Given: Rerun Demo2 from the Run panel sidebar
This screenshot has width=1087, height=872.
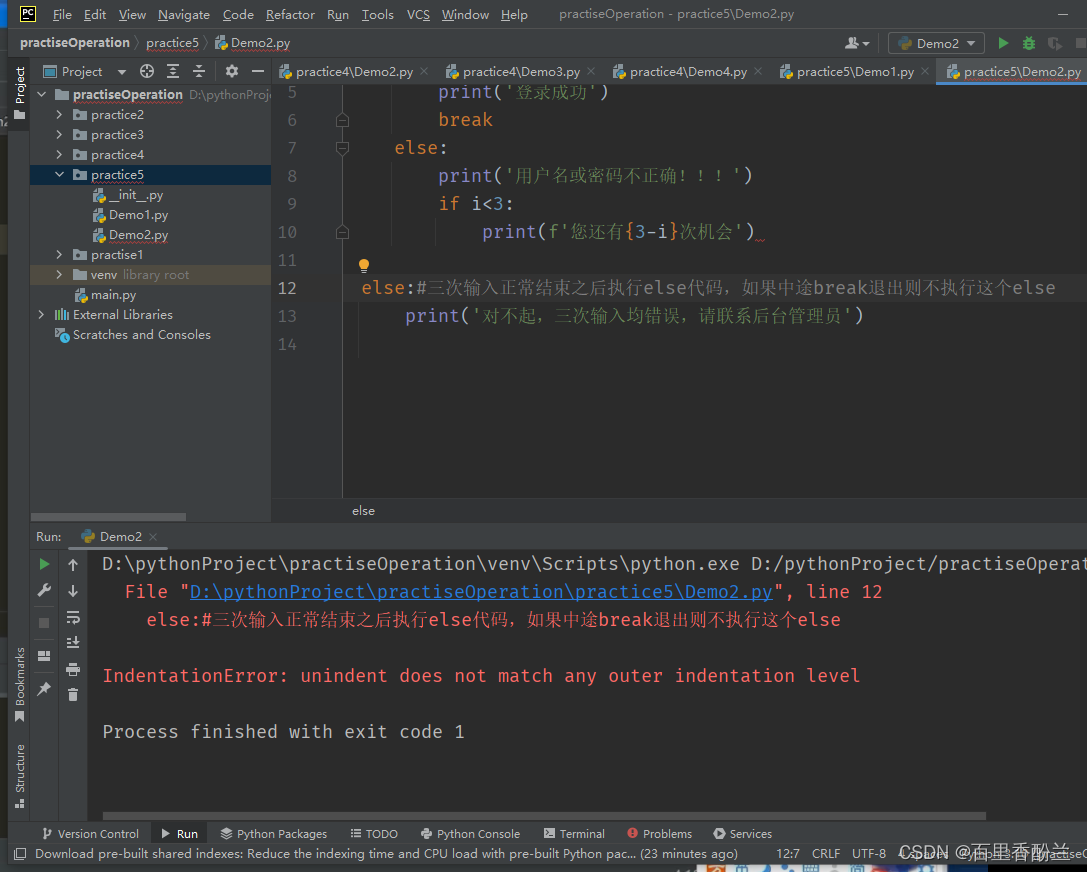Looking at the screenshot, I should (x=44, y=565).
